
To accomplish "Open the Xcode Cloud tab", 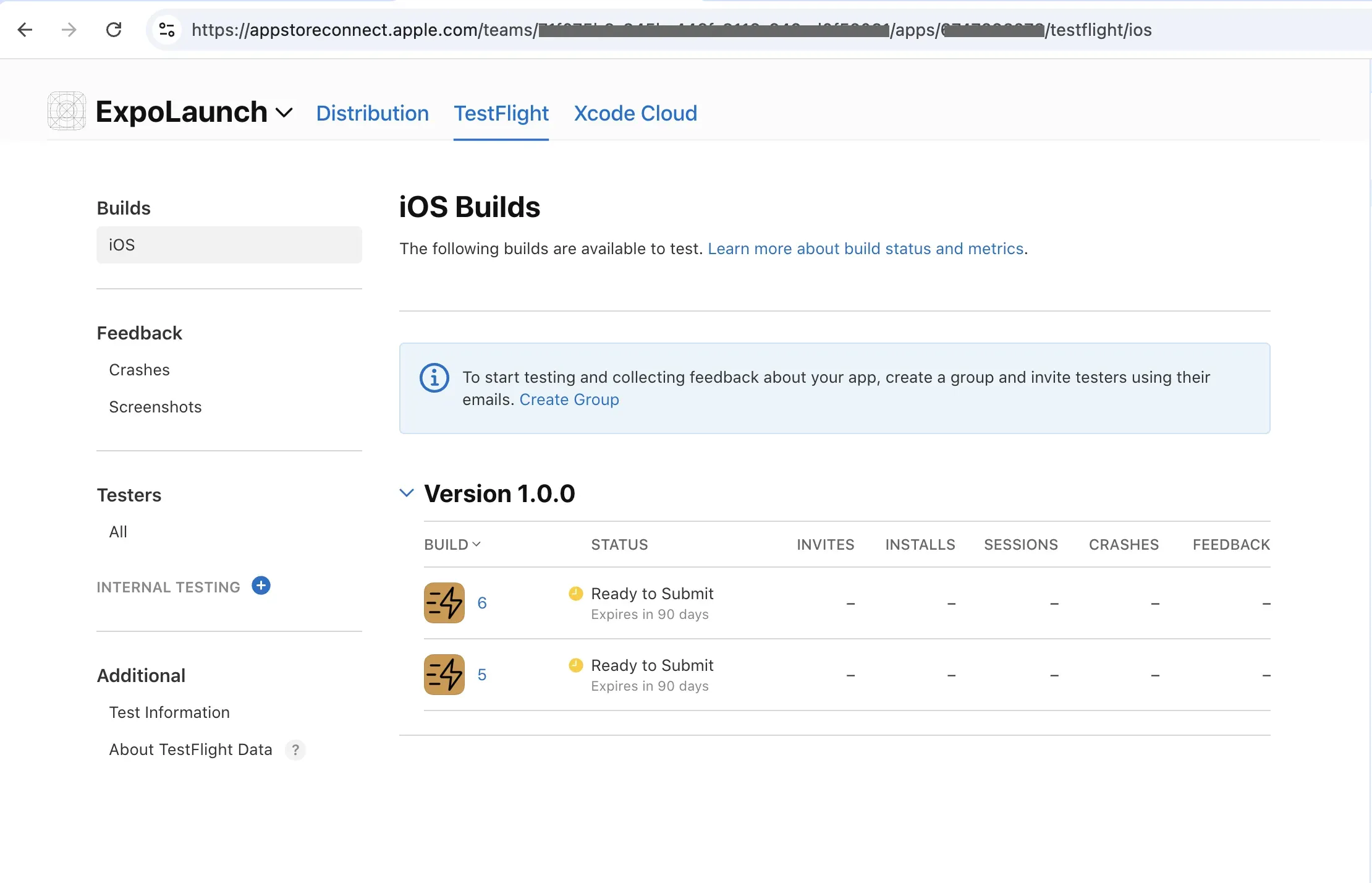I will tap(635, 113).
